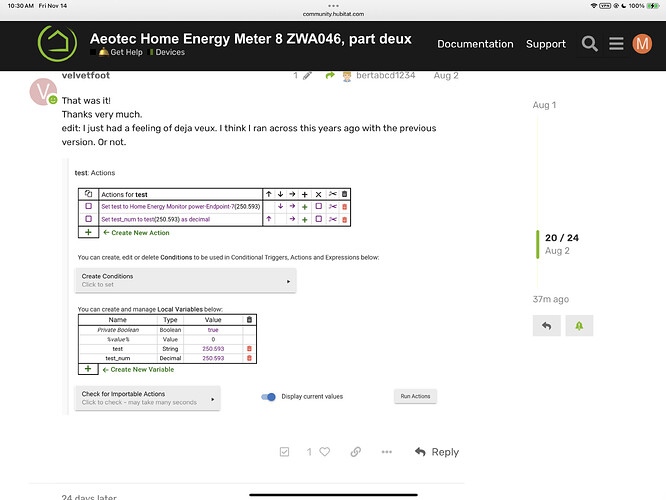Viewport: 666px width, 500px height.
Task: Open Documentation in the header
Action: click(475, 44)
